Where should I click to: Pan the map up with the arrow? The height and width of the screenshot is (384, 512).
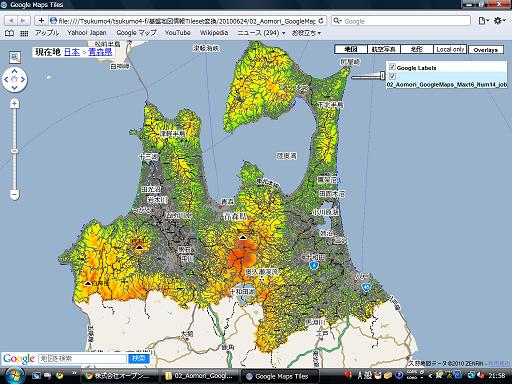click(x=14, y=71)
